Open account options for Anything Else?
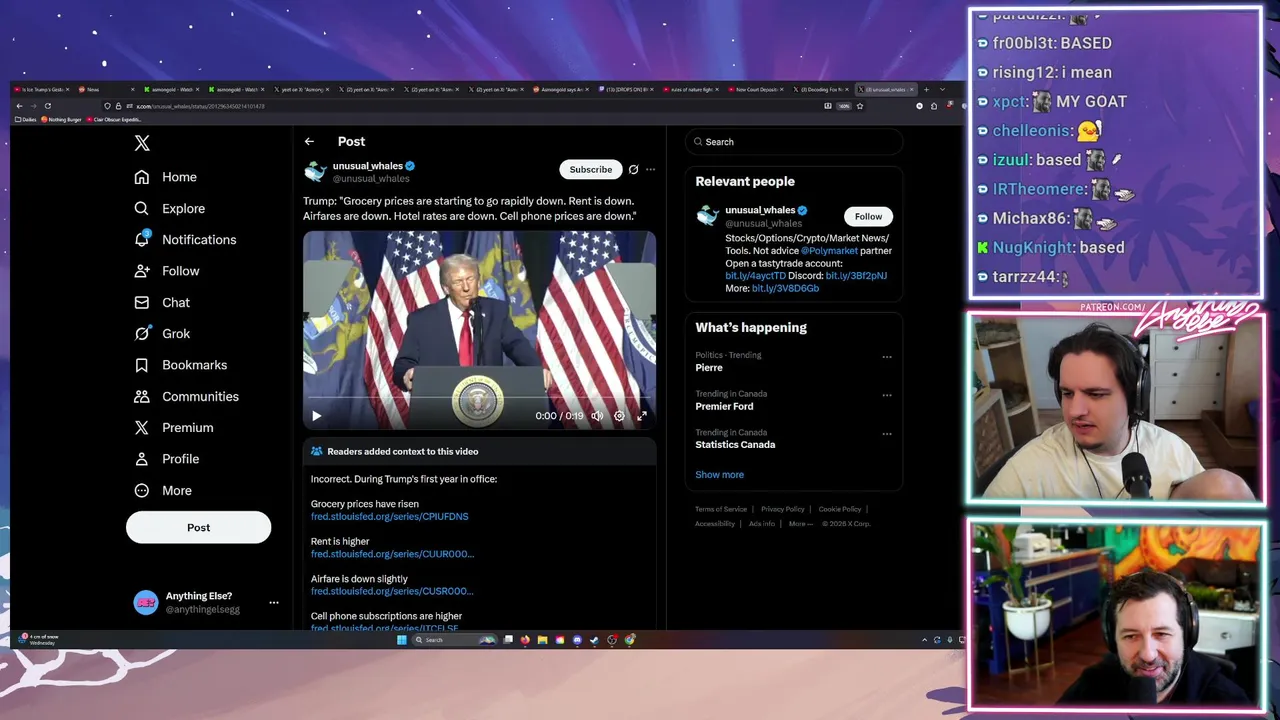This screenshot has height=720, width=1280. [x=274, y=603]
